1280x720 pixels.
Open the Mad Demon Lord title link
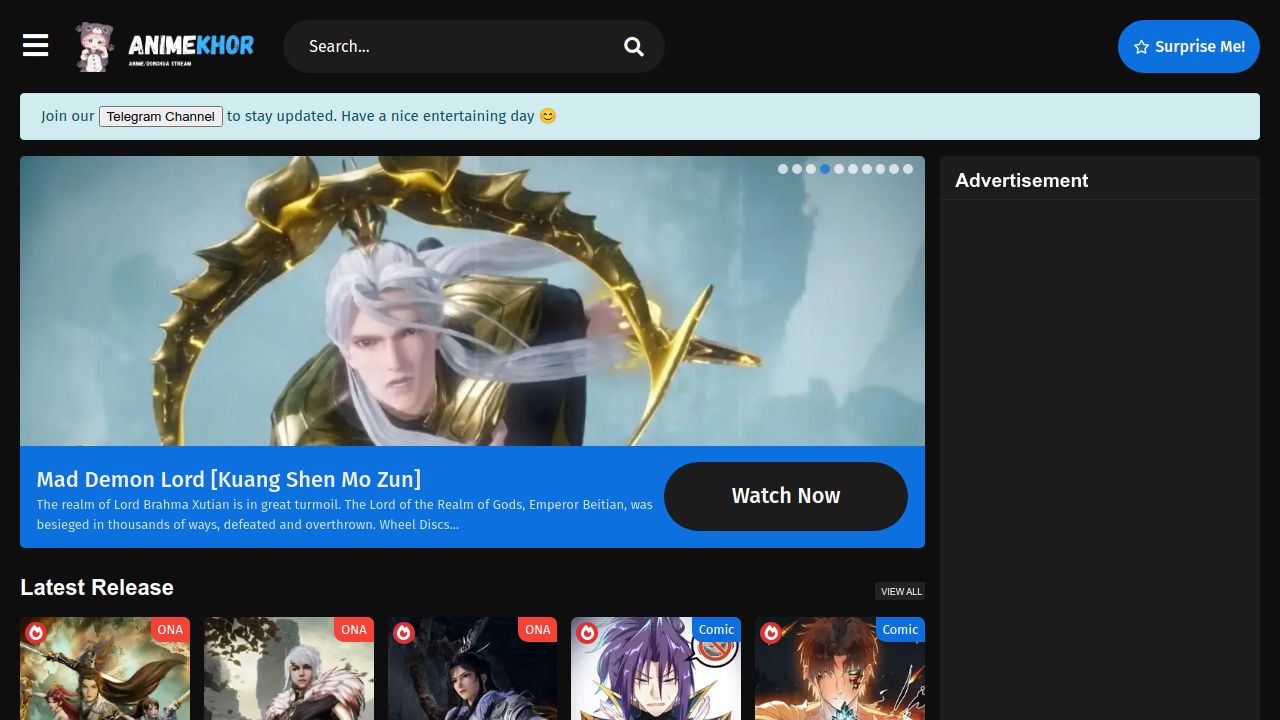[x=229, y=479]
